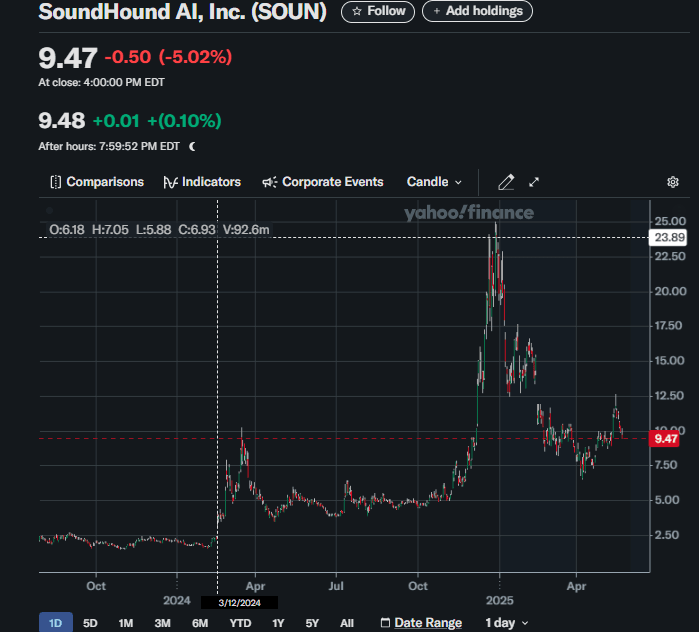Select the YTD range
Viewport: 699px width, 632px height.
click(240, 623)
